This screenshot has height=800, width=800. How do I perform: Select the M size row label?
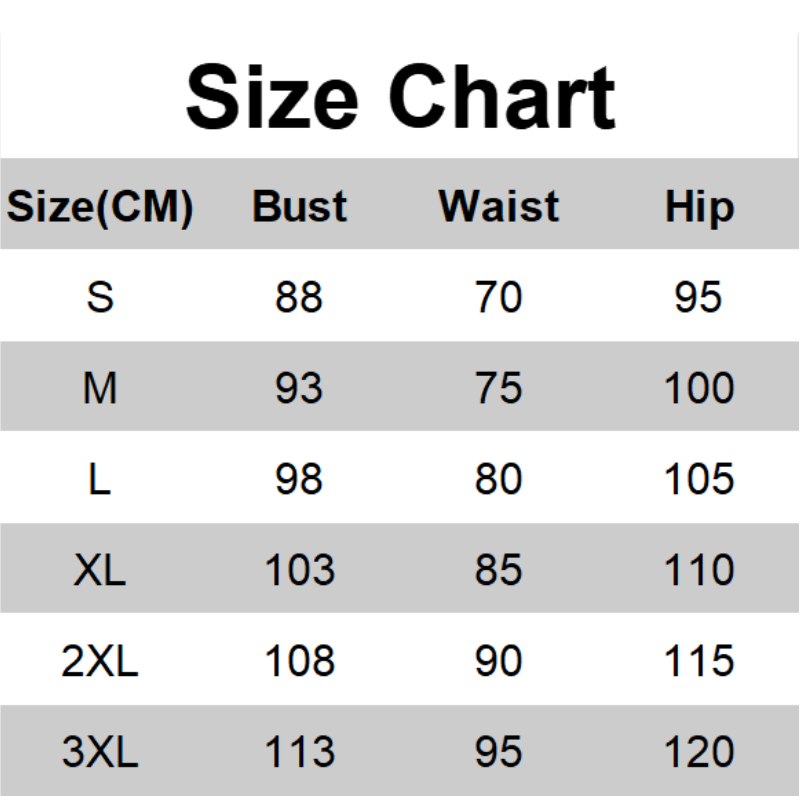coord(100,388)
